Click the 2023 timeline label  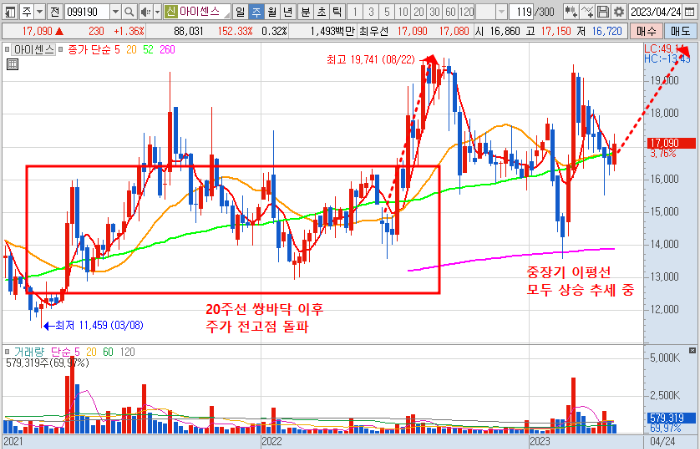[x=540, y=441]
